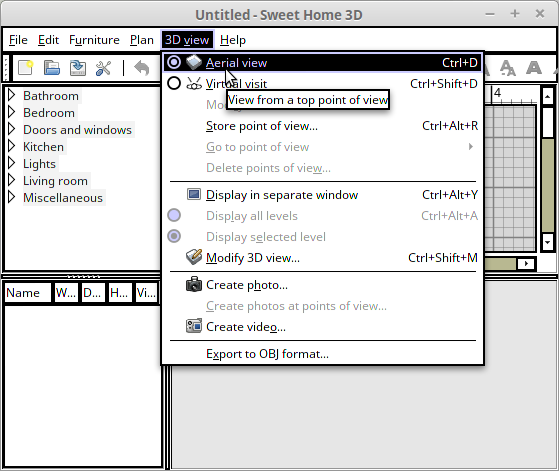Select Create video menu entry

323,327
